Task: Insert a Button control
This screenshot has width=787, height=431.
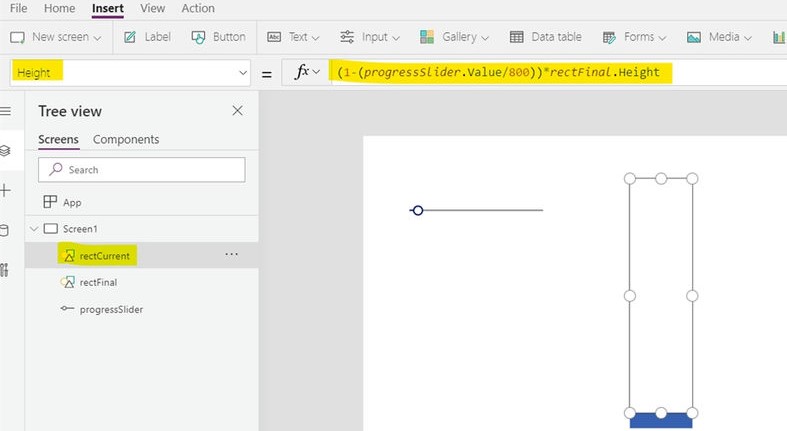Action: 219,37
